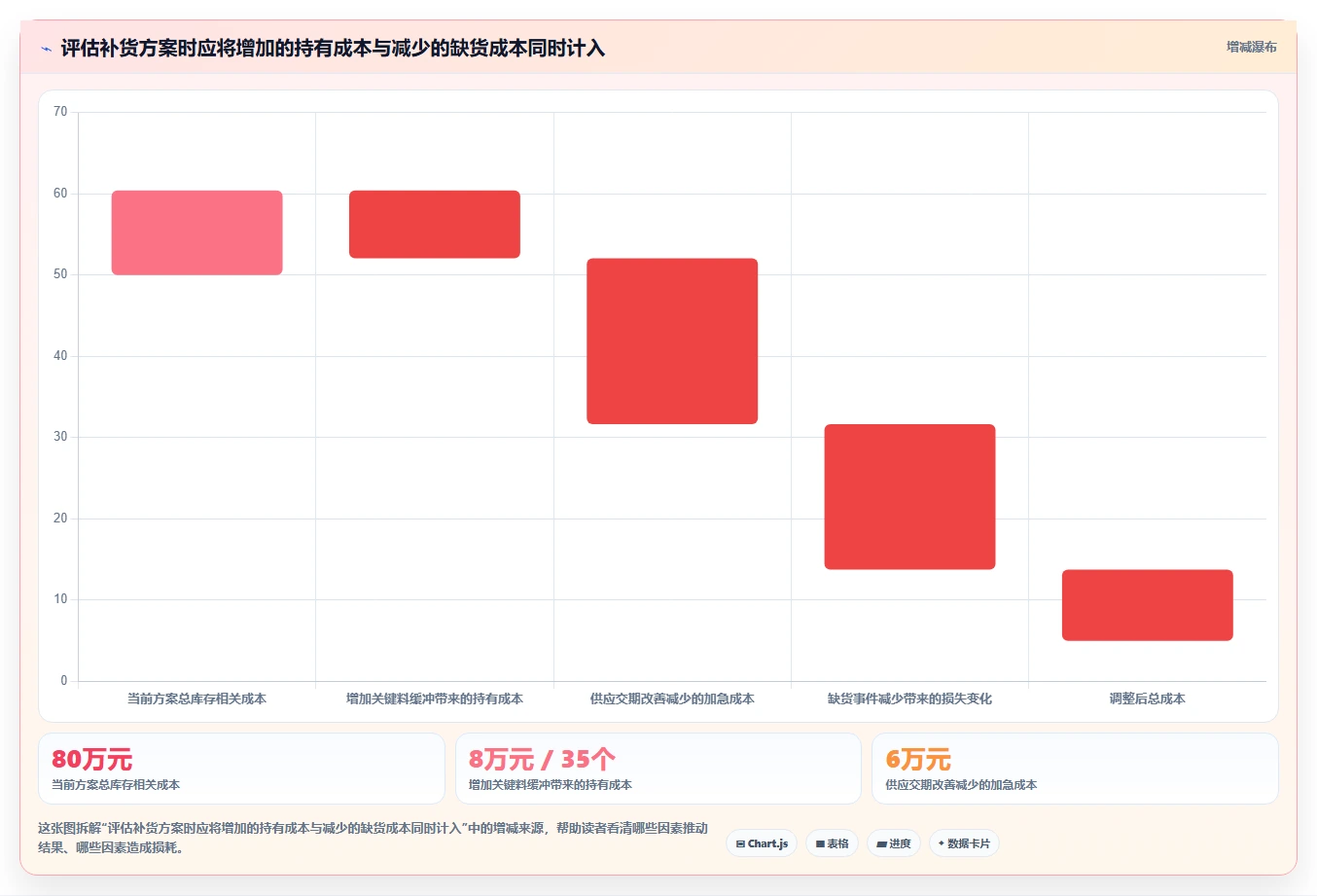Click y-axis tick value 0

point(64,681)
